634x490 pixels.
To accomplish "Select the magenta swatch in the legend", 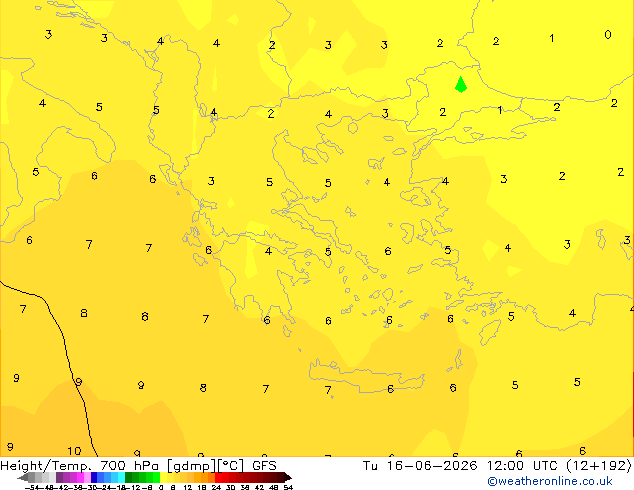I will click(x=80, y=477).
